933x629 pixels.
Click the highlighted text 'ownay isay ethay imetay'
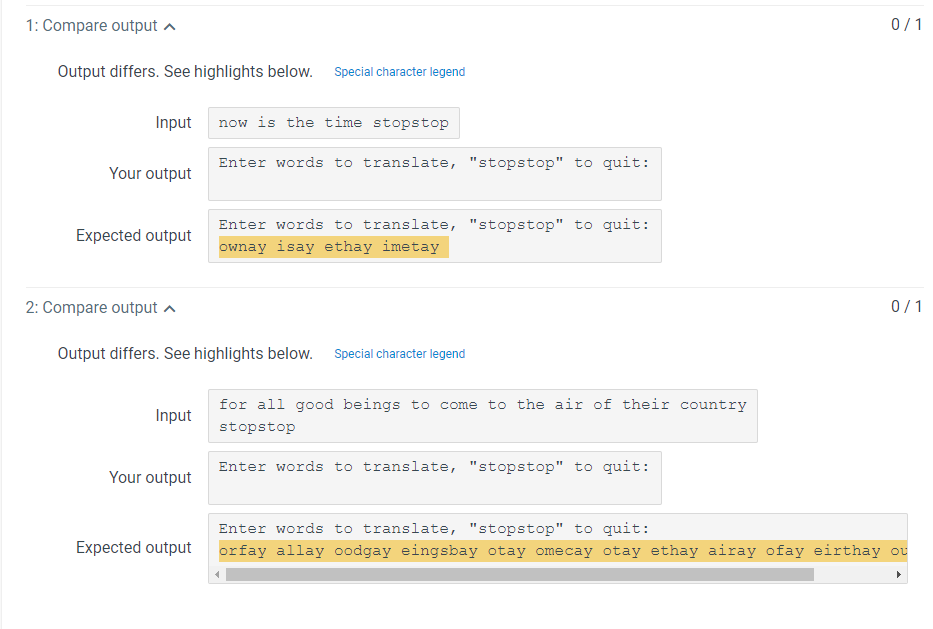(330, 246)
